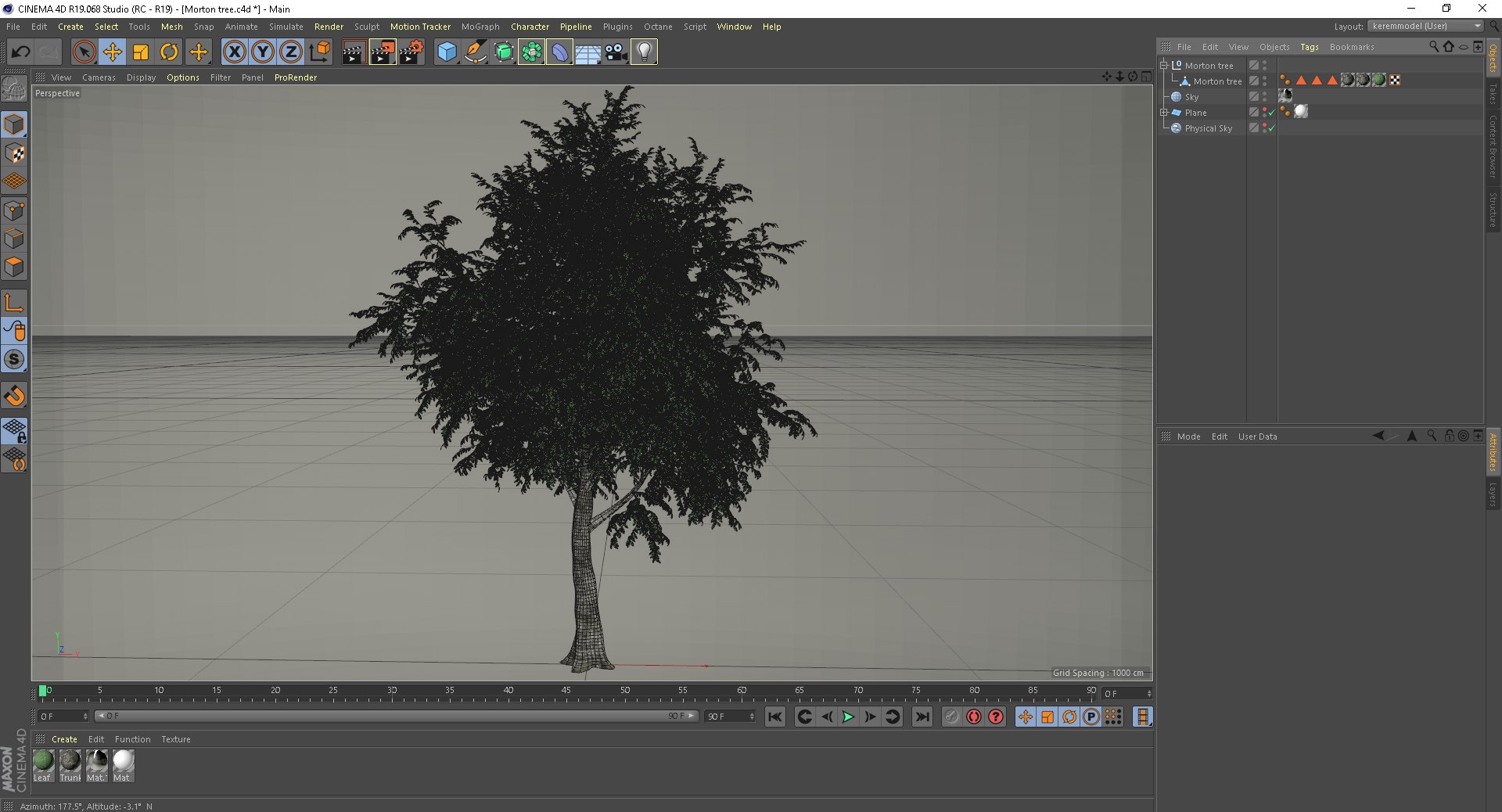
Task: Switch to Texture mode icon
Action: pyautogui.click(x=14, y=153)
